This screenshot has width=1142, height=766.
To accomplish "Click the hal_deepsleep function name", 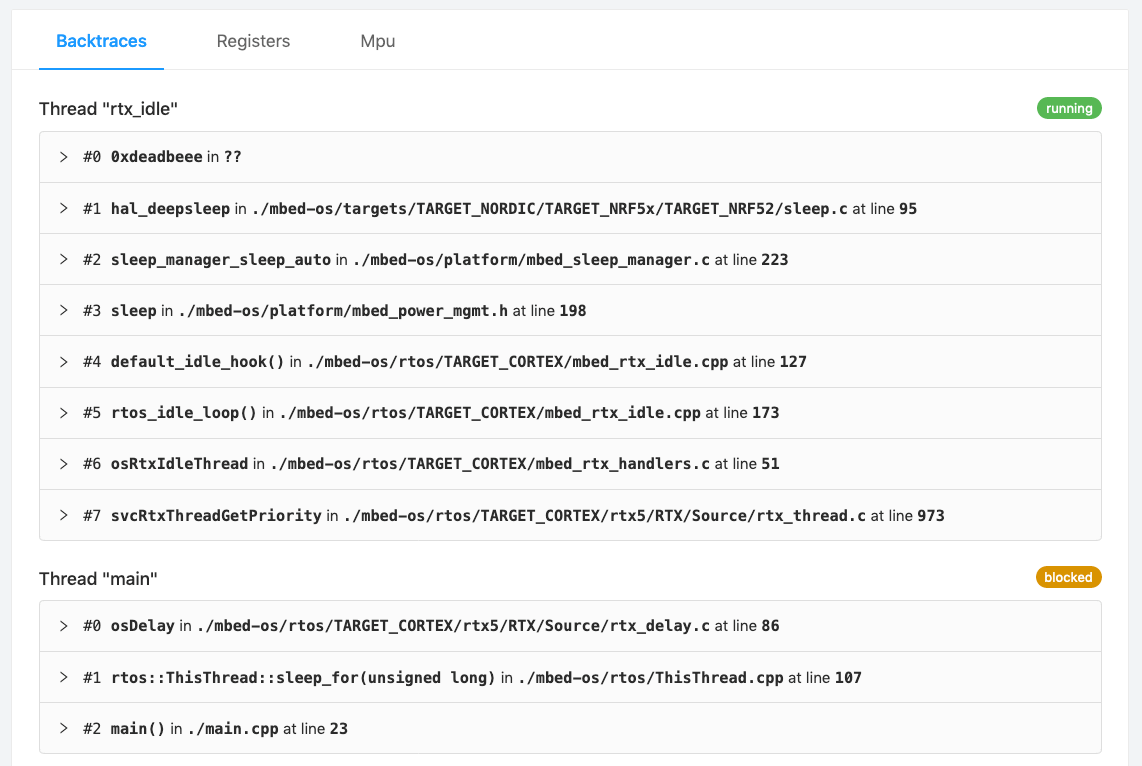I will [170, 209].
